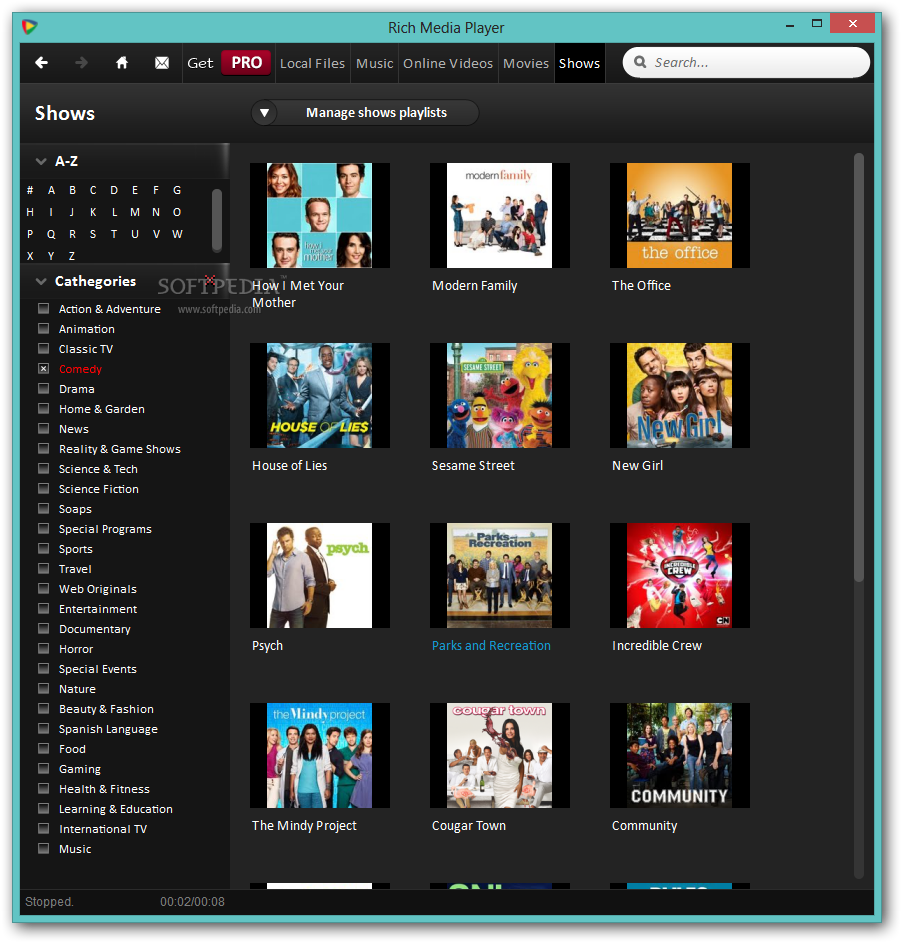The height and width of the screenshot is (943, 902).
Task: Go back with the left arrow icon
Action: pos(41,63)
